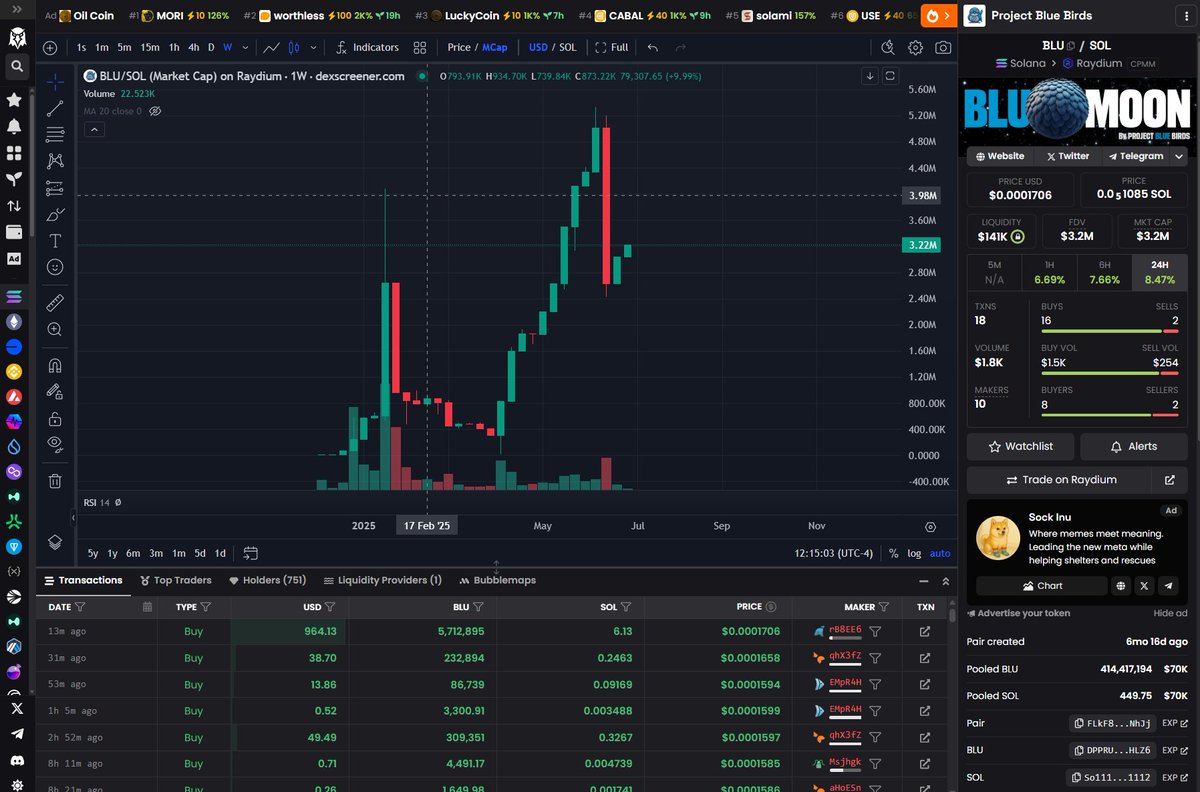Copy the BLU token name icon
Screen dimensions: 1200x792
pos(1070,45)
